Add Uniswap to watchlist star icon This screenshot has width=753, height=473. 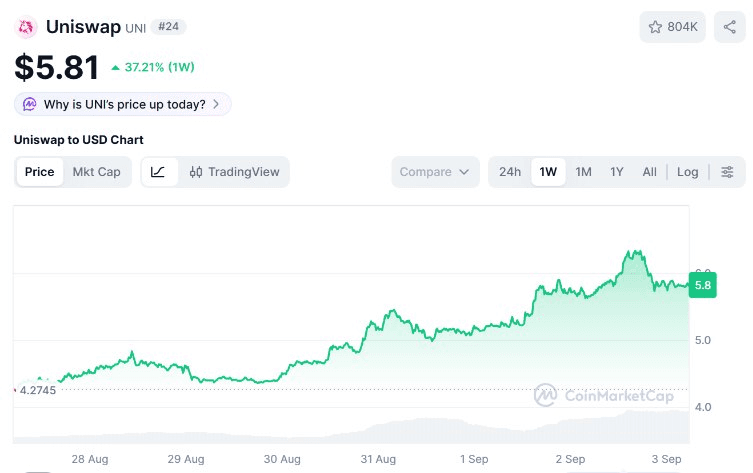pos(655,27)
